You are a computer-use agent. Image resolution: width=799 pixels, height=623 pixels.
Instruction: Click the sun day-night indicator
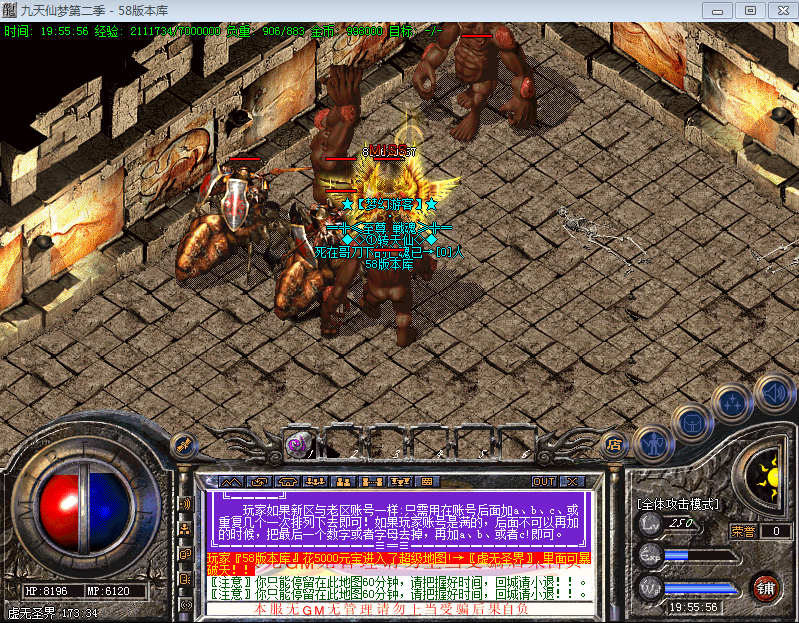[769, 477]
